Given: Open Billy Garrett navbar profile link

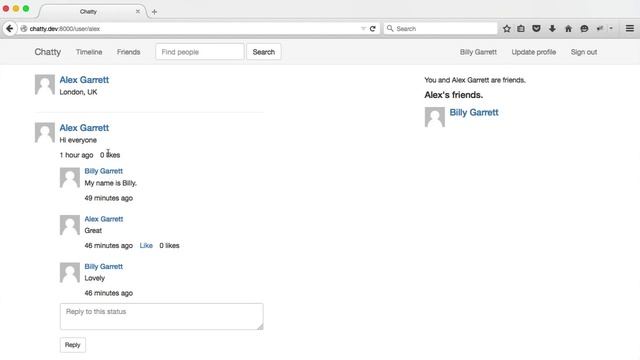Looking at the screenshot, I should 478,52.
